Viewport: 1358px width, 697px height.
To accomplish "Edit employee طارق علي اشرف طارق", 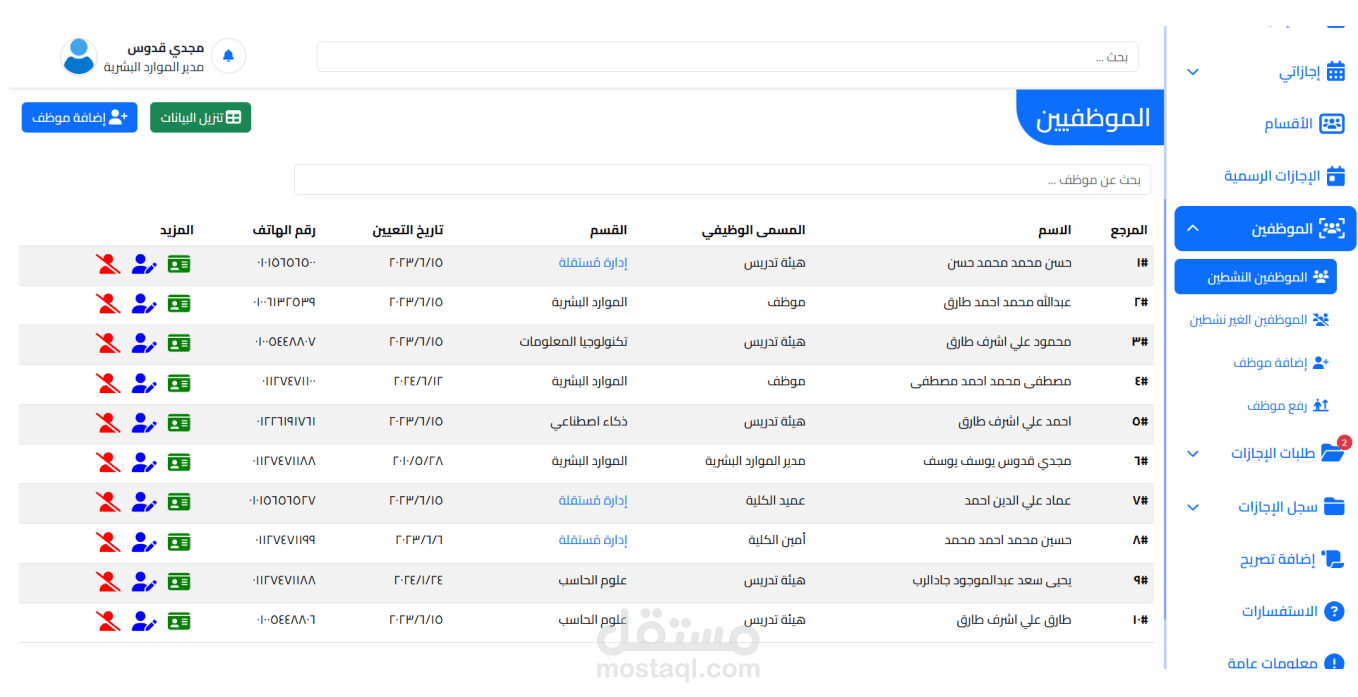I will (144, 621).
